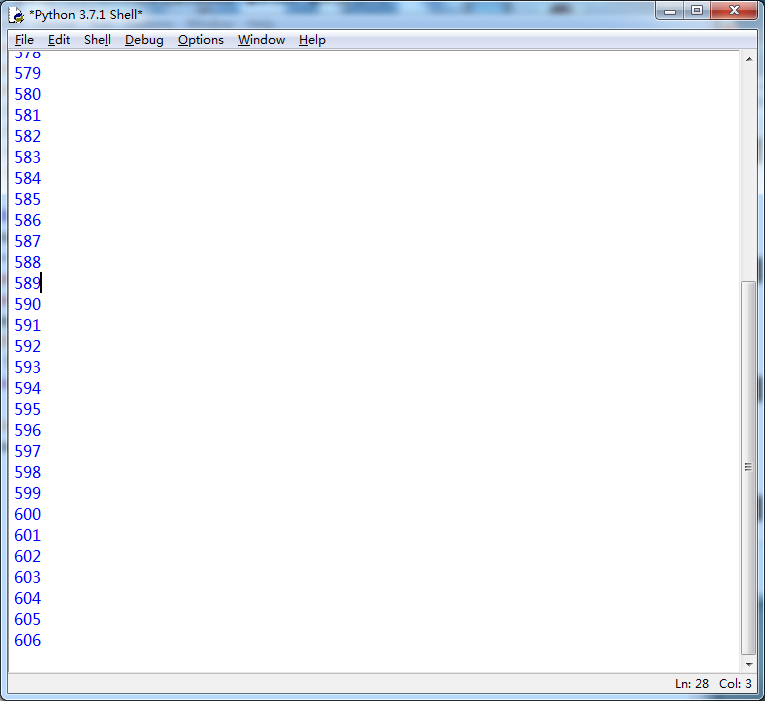
Task: Click the output line 586
Action: click(28, 220)
